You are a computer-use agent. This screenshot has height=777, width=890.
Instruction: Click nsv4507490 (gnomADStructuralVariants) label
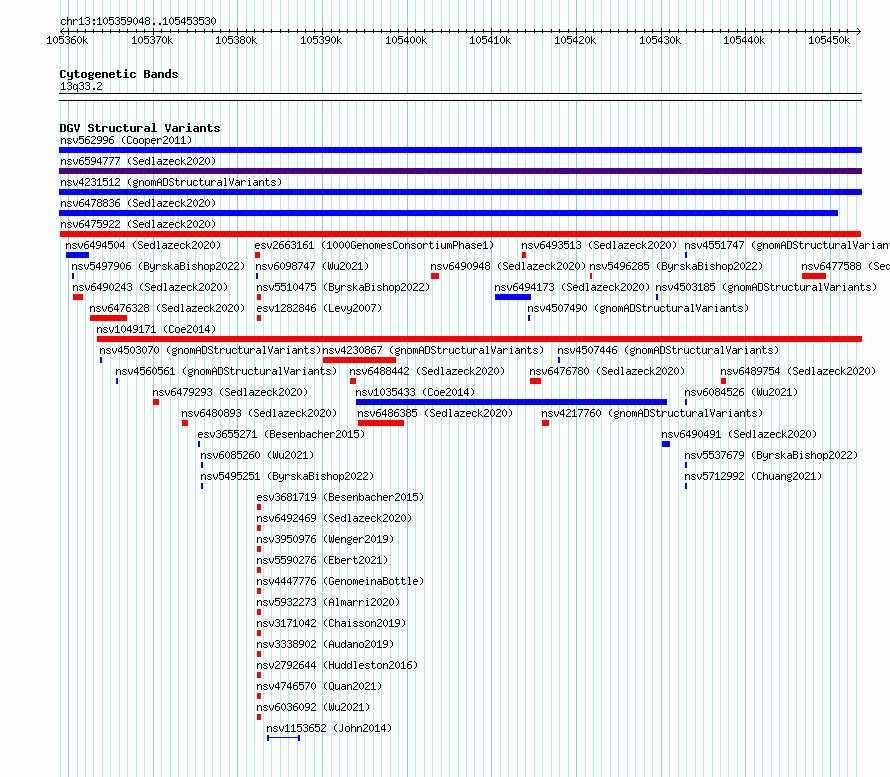pyautogui.click(x=638, y=308)
